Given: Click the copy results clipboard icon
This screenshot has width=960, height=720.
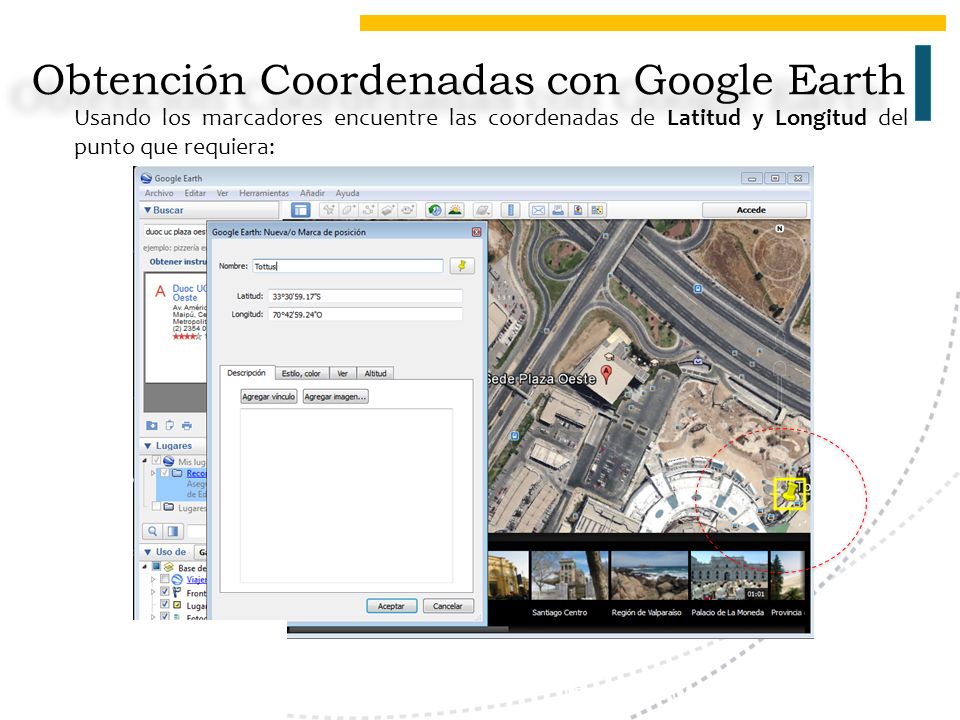Looking at the screenshot, I should tap(169, 425).
